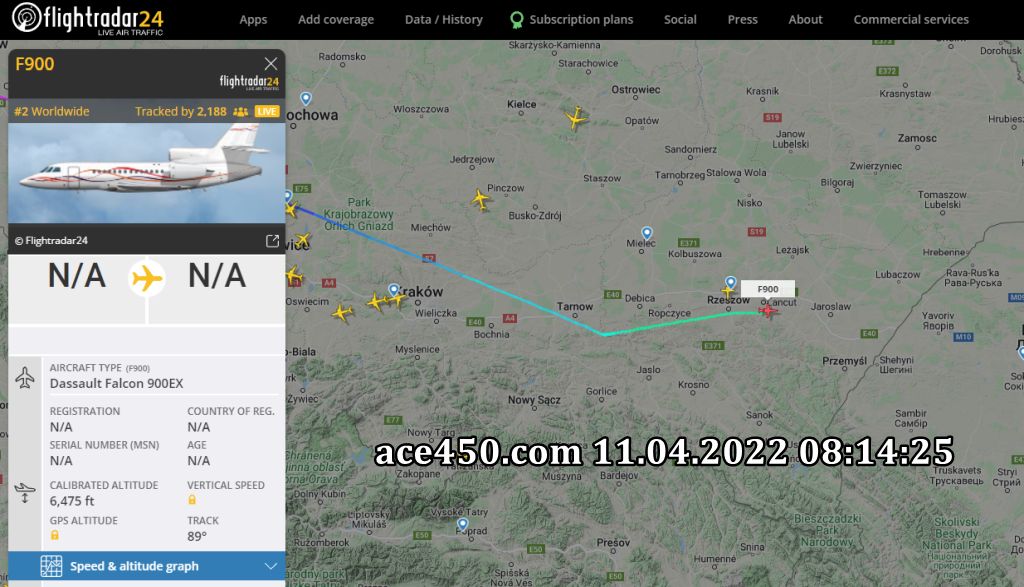Click chevron arrow on Speed & altitude bar
Screen dimensions: 1024x587
pyautogui.click(x=271, y=566)
